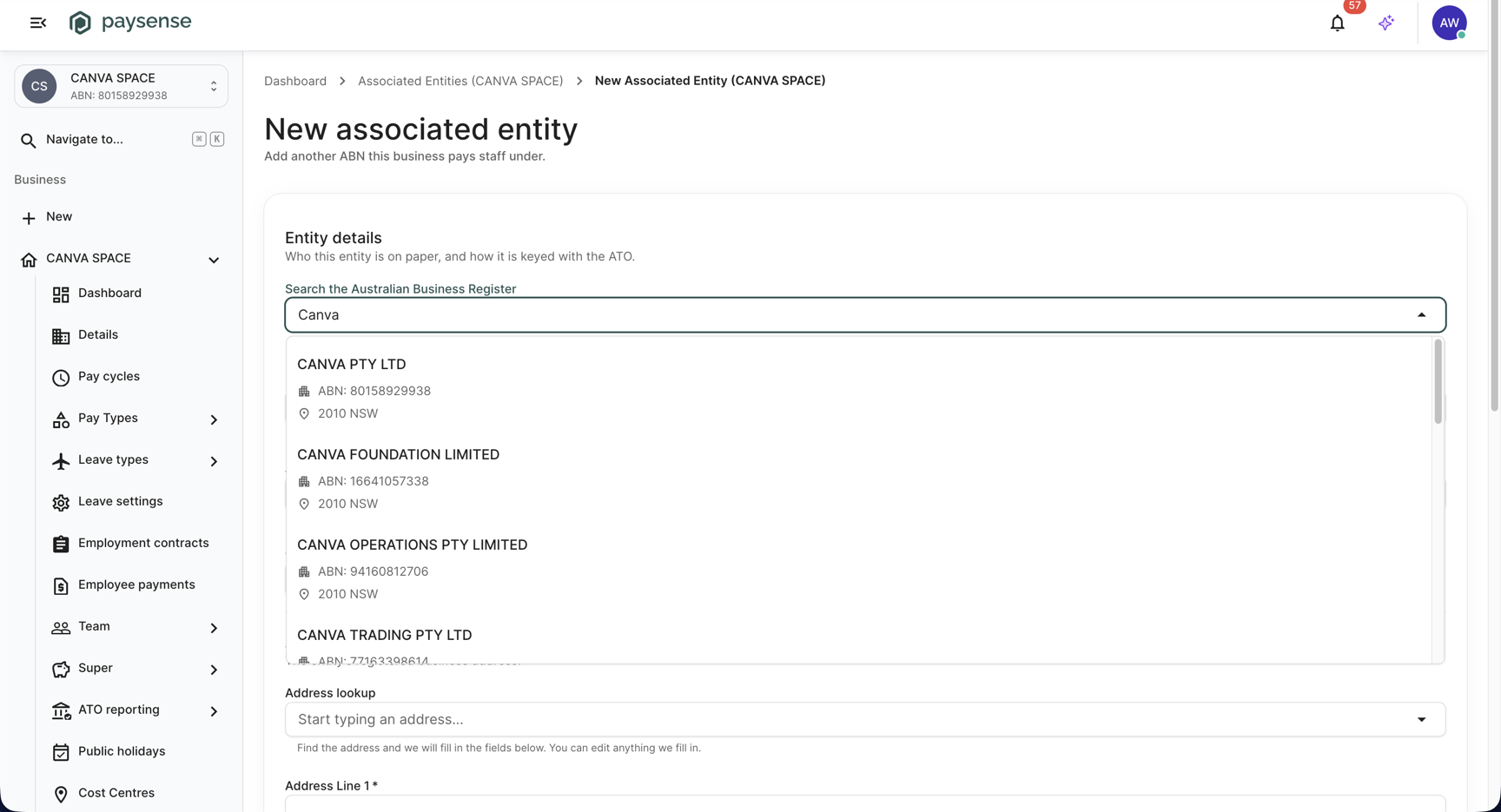Click the main page vertical scrollbar
Screen dimensions: 1501x812
(x=1495, y=205)
